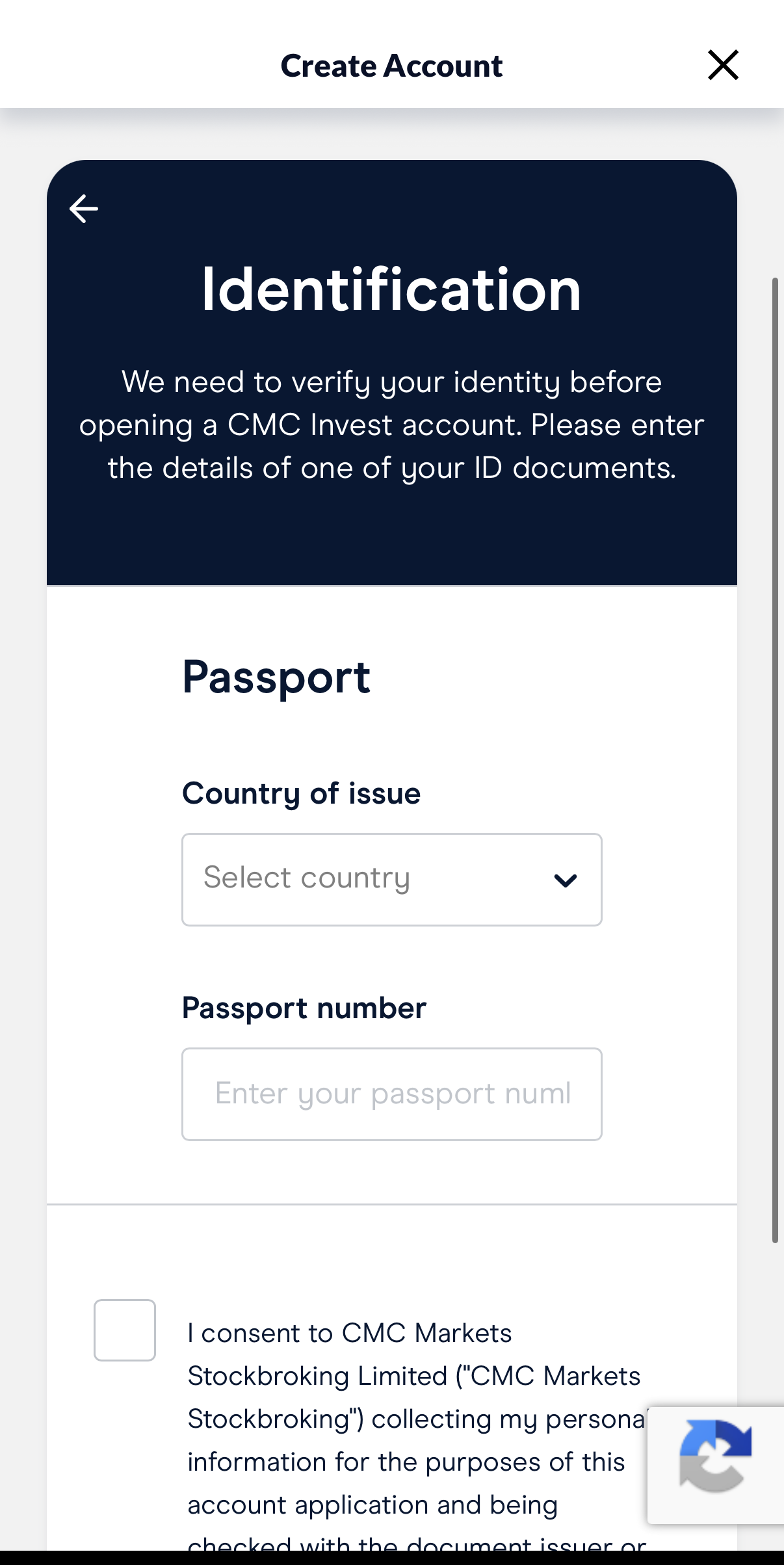
Task: Close the Create Account dialog
Action: click(723, 65)
